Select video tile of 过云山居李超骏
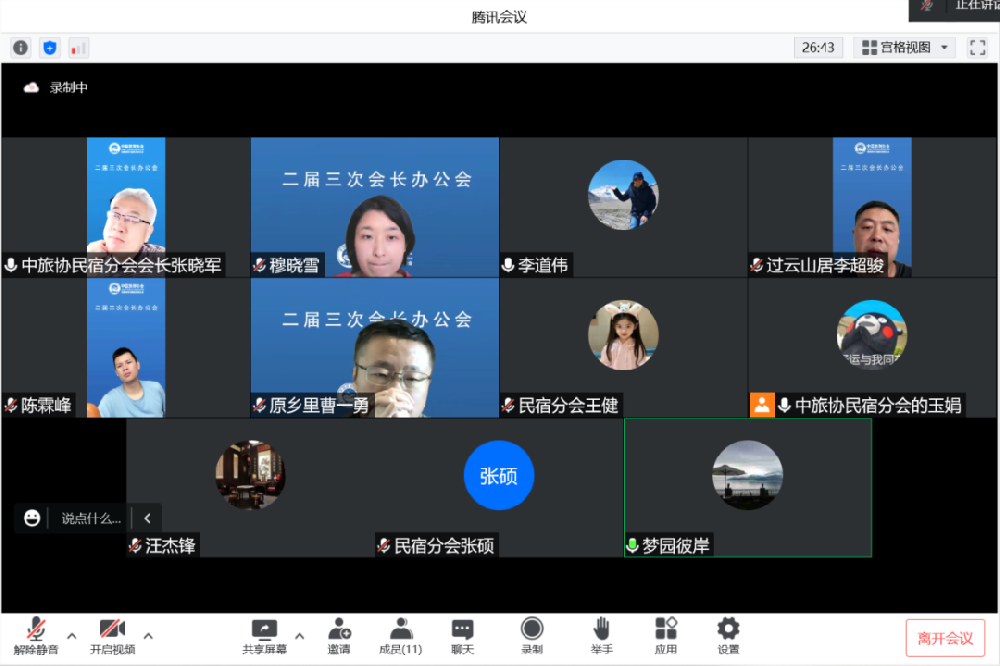1000x666 pixels. (872, 207)
